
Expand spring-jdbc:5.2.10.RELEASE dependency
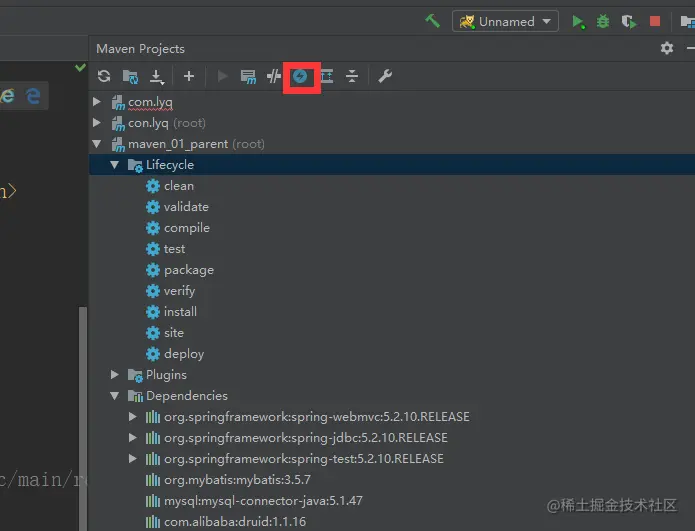click(x=133, y=437)
